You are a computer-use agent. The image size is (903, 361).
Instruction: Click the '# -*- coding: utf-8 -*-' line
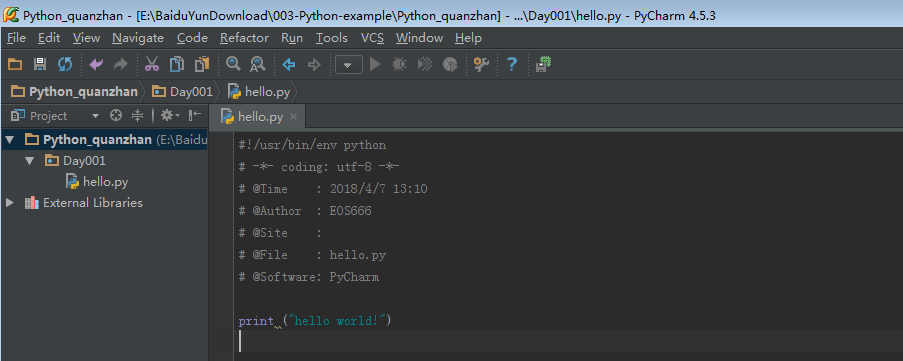tap(319, 167)
